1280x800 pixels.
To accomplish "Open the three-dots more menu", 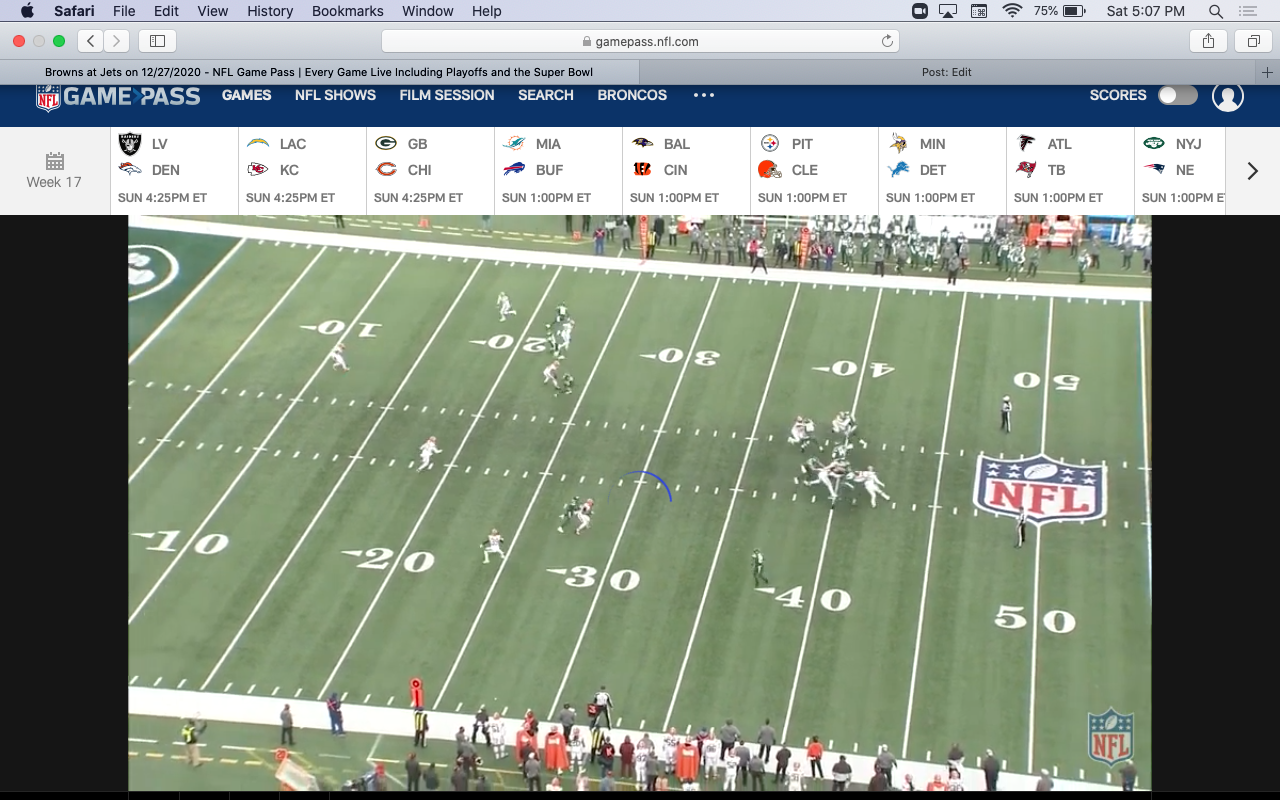I will pyautogui.click(x=704, y=95).
